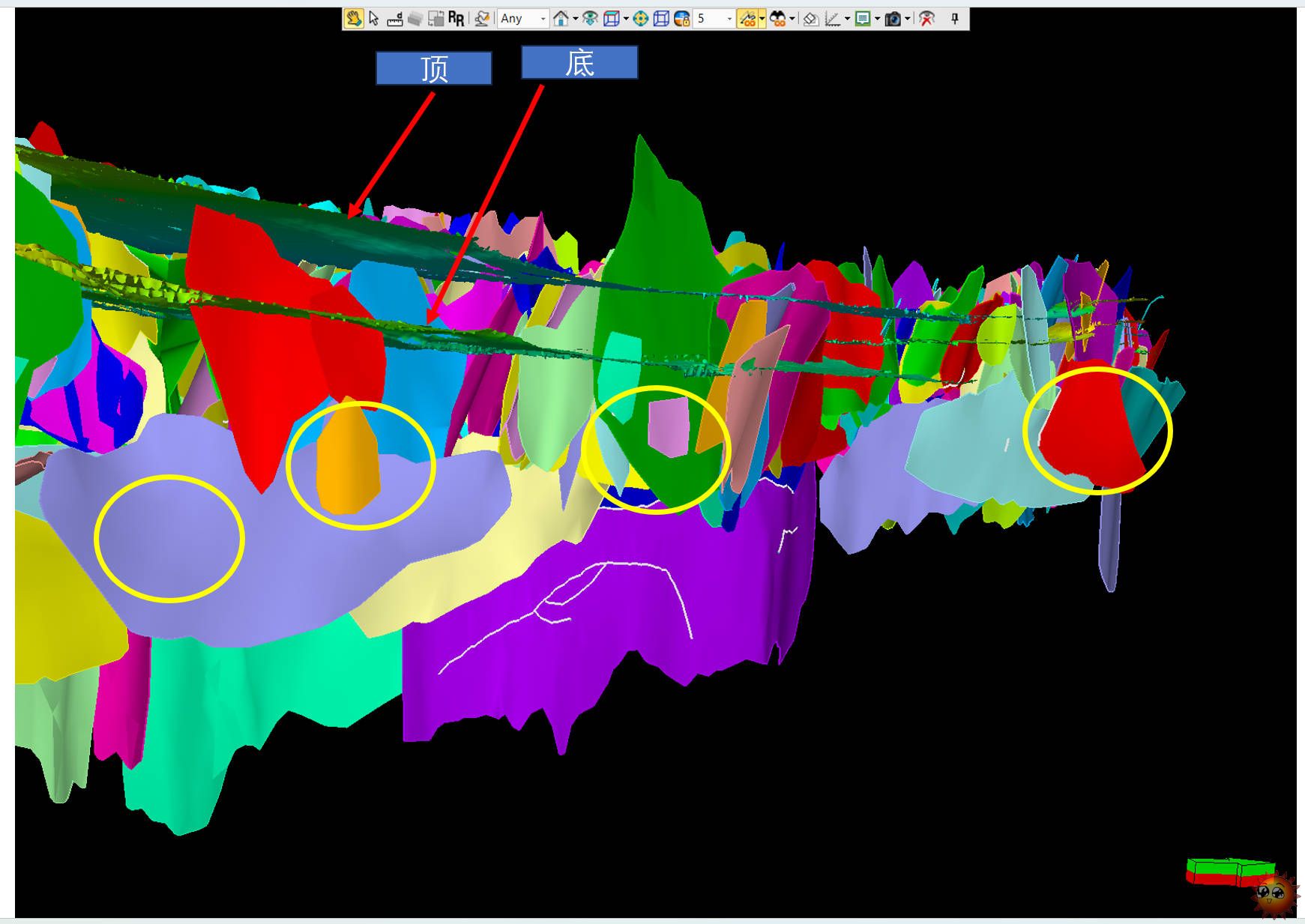1305x924 pixels.
Task: Click the greyed-out stacked planes icon
Action: pos(415,19)
